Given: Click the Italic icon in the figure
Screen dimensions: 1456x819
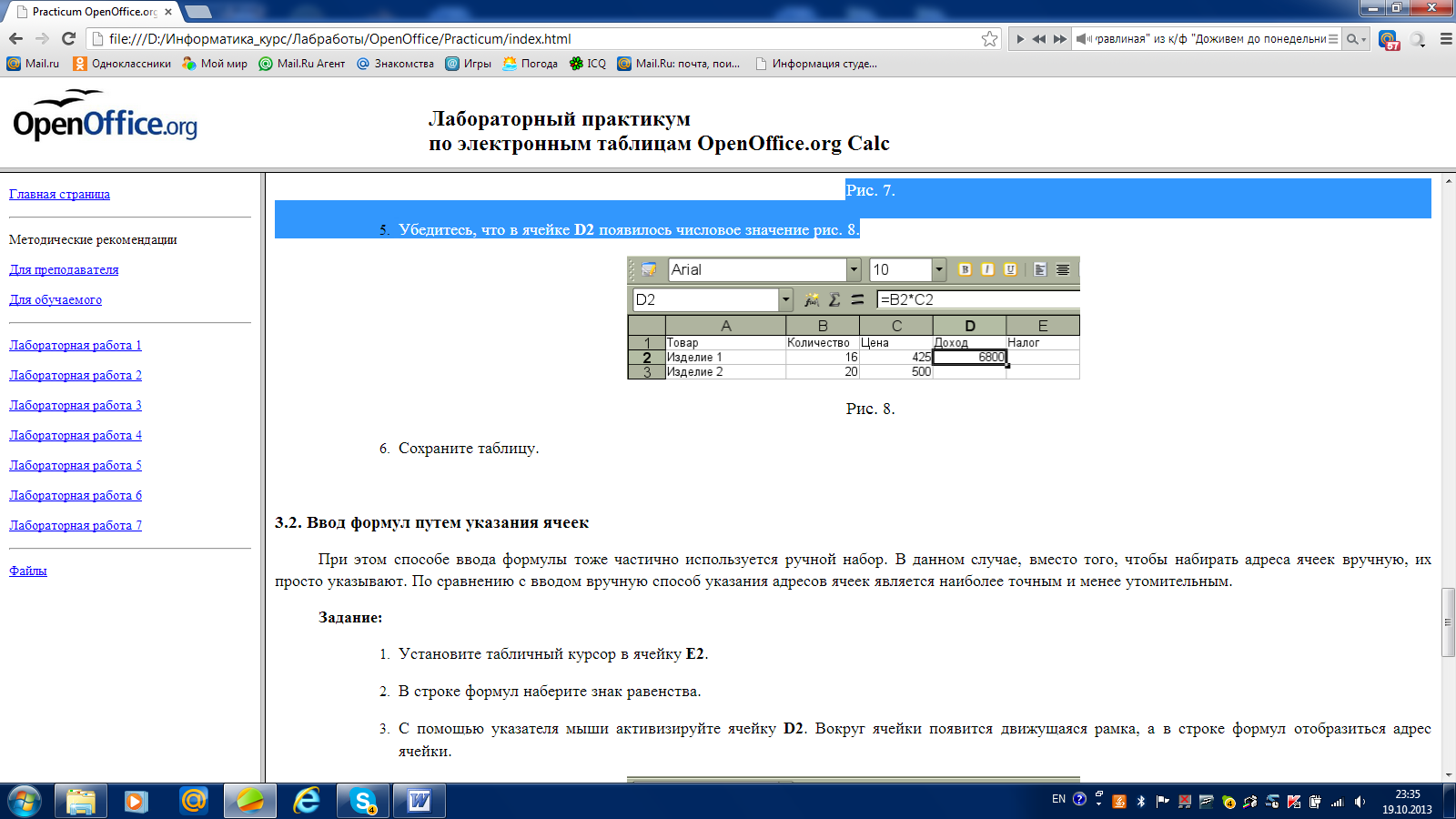Looking at the screenshot, I should pyautogui.click(x=987, y=269).
